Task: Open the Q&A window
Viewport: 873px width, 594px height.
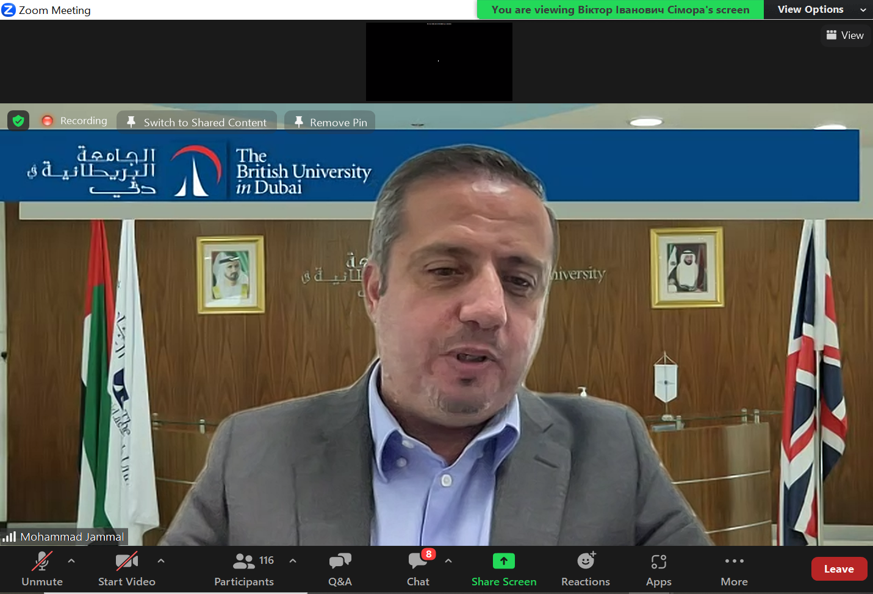Action: (340, 569)
